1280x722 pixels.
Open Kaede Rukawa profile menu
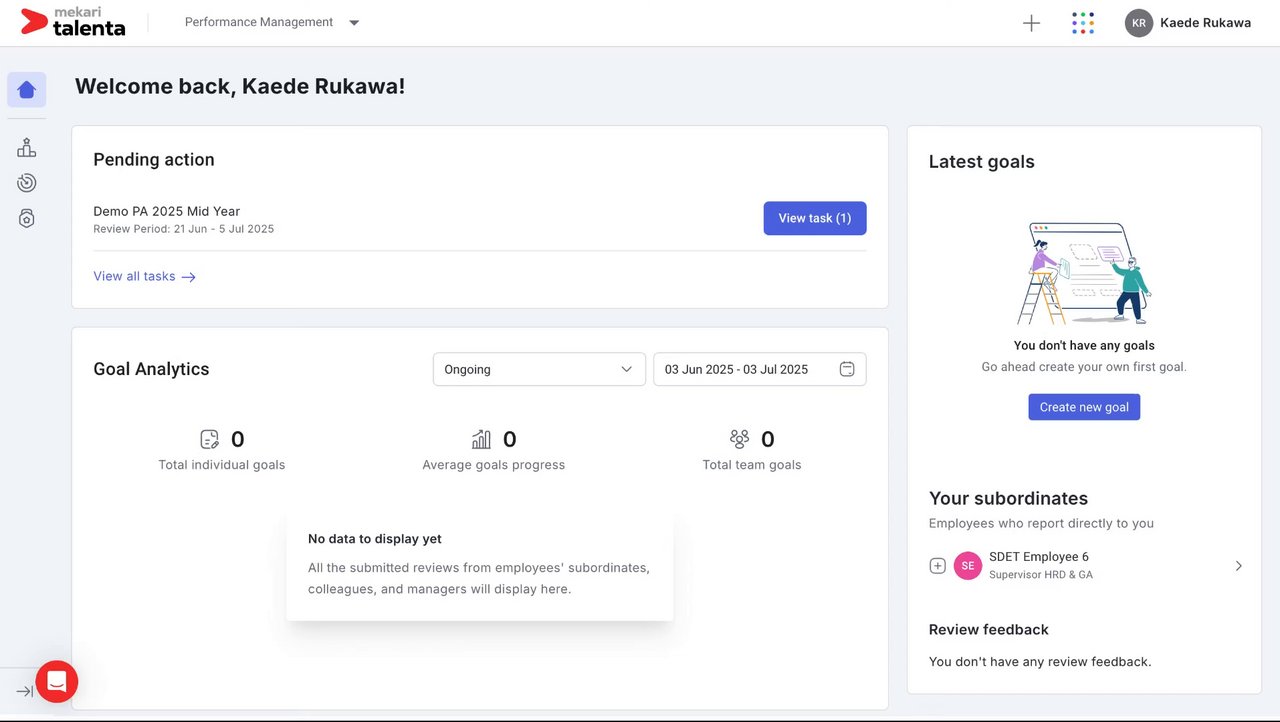coord(1188,23)
